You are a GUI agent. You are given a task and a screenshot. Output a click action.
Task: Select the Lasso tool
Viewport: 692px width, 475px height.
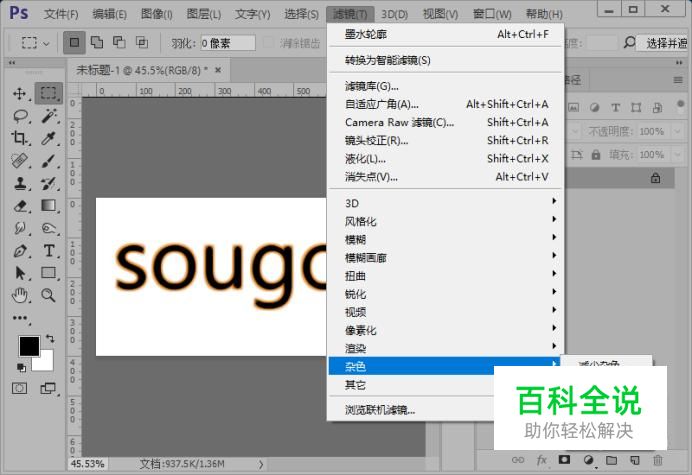(20, 116)
